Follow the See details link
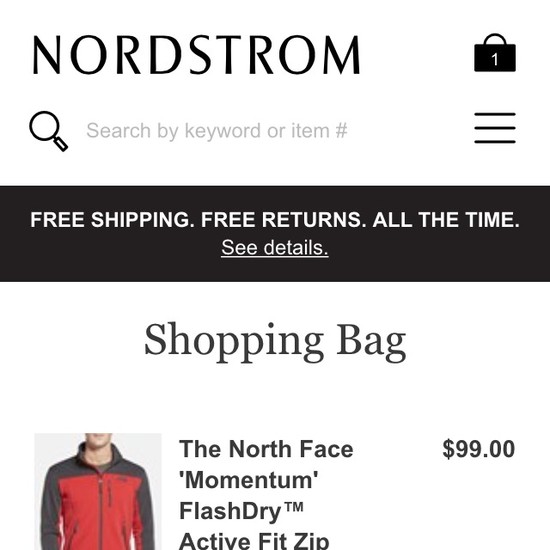 pyautogui.click(x=275, y=248)
